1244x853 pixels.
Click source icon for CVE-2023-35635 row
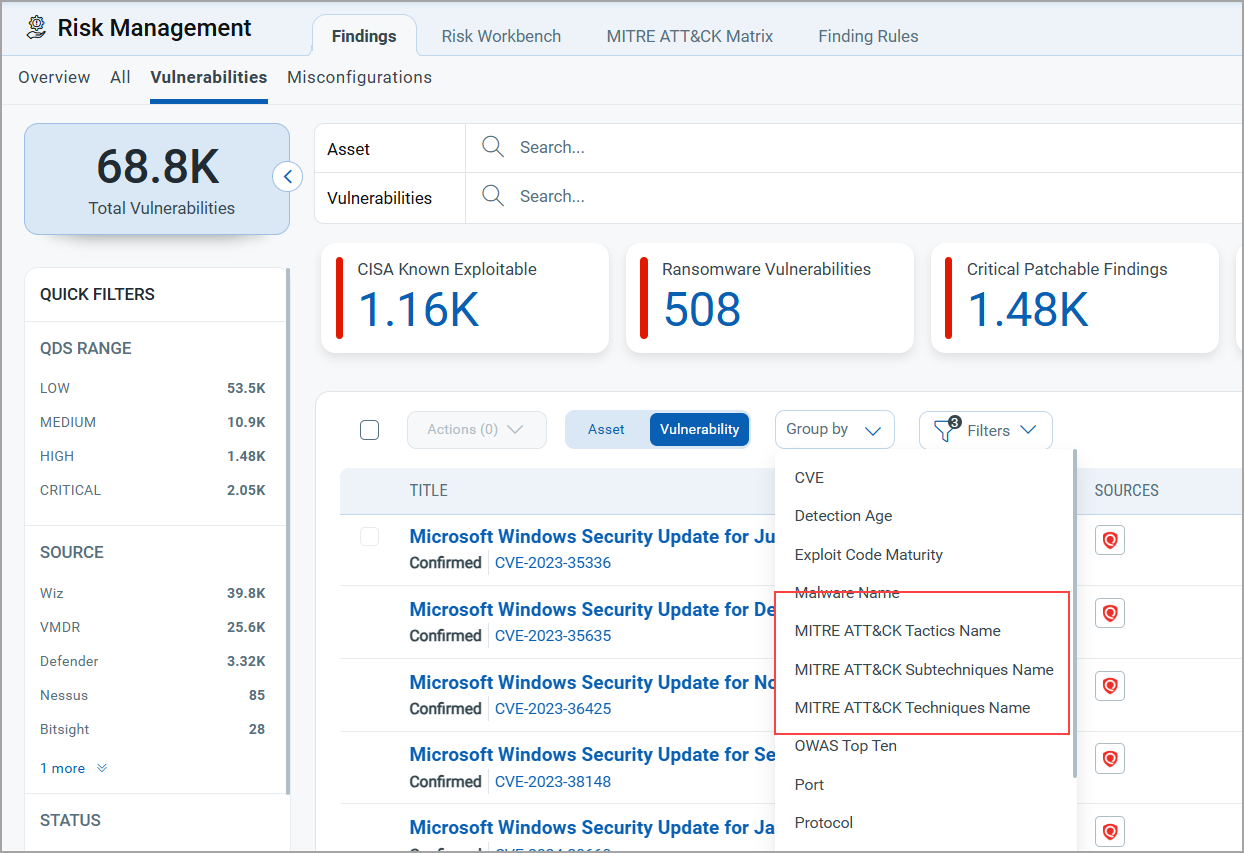click(1109, 613)
